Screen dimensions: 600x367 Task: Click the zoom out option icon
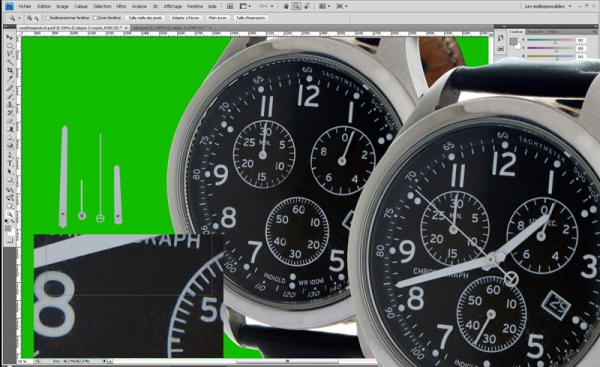coord(36,18)
